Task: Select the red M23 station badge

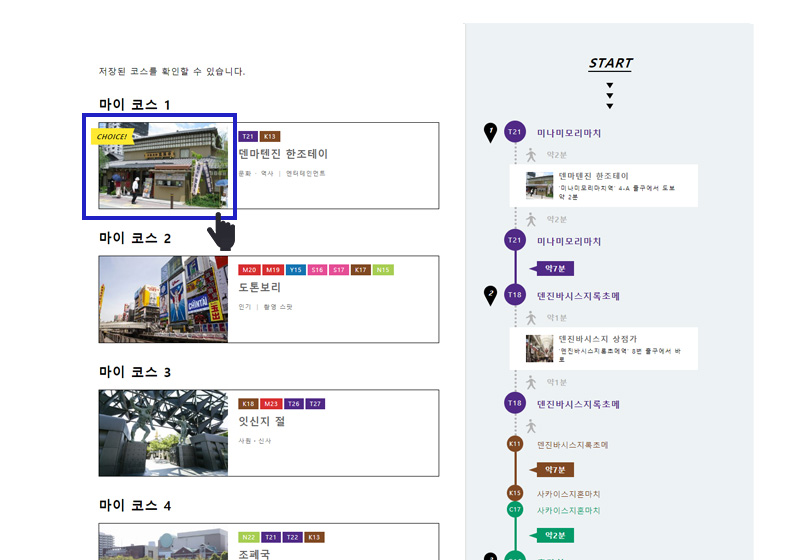Action: pyautogui.click(x=271, y=404)
